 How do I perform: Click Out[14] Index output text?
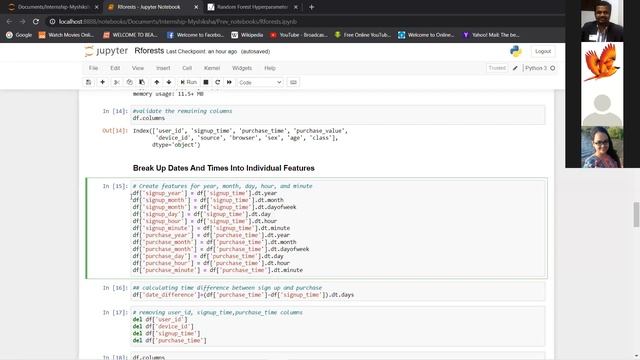click(x=240, y=138)
